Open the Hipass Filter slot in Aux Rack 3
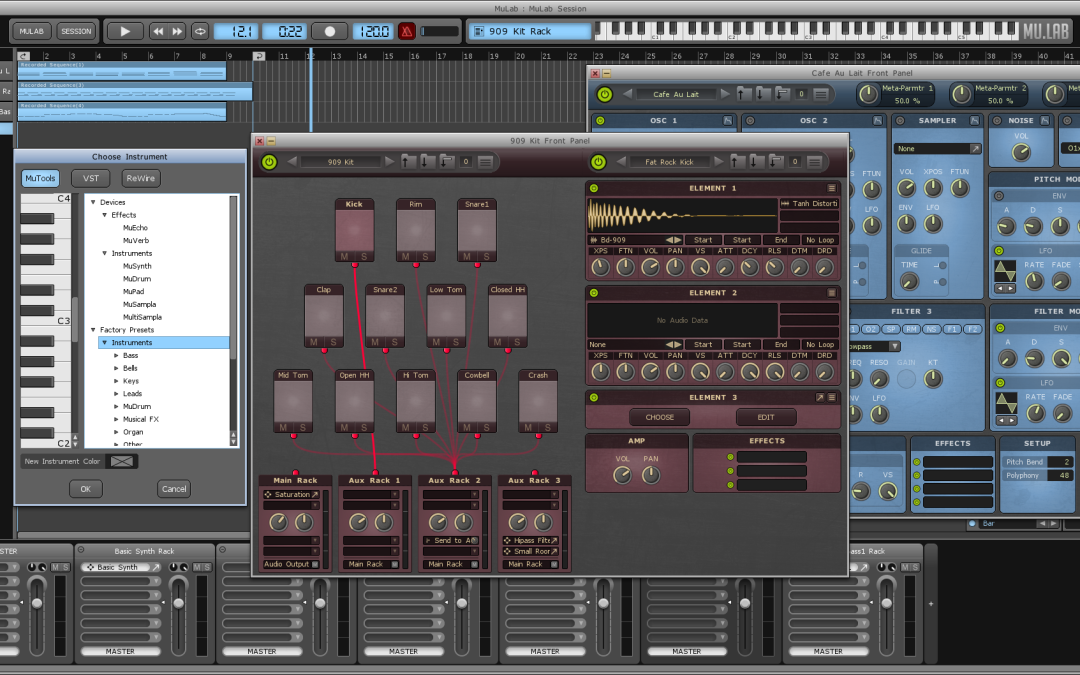This screenshot has height=675, width=1080. click(530, 541)
